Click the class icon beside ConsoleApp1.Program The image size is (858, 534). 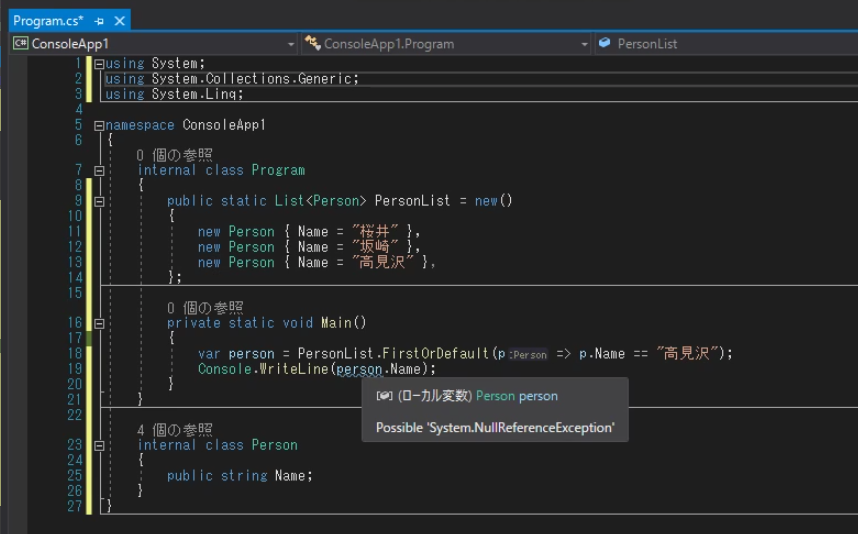click(312, 43)
